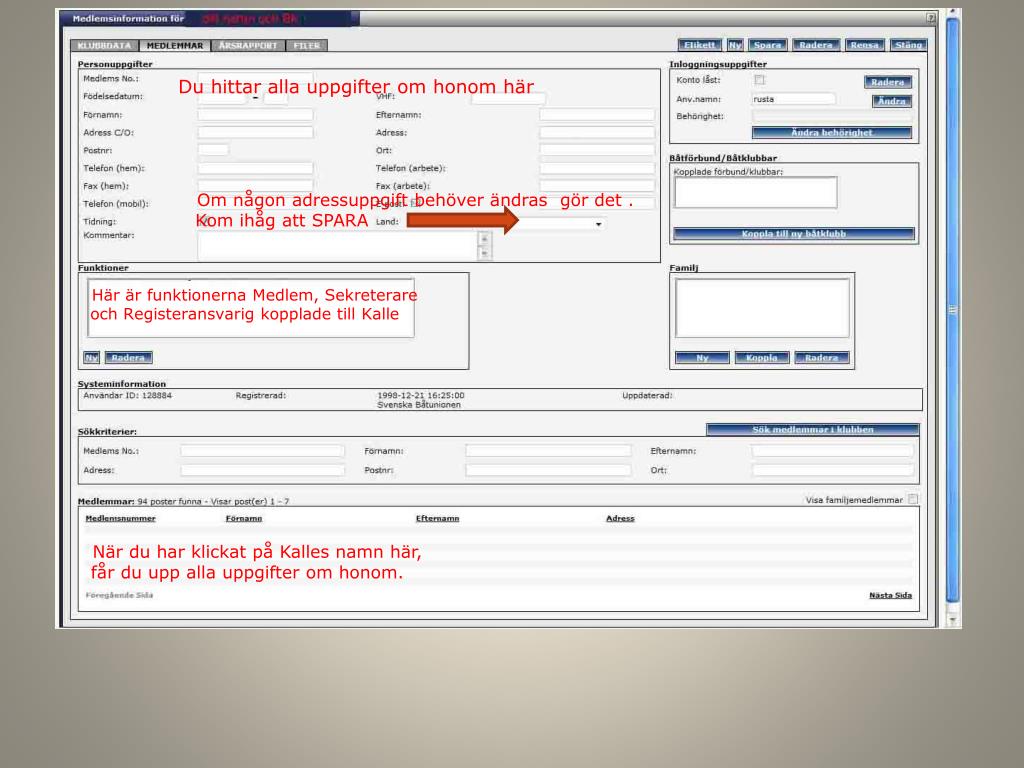Click the Förnamn search field in Sökkriterier
The height and width of the screenshot is (768, 1024).
(548, 451)
